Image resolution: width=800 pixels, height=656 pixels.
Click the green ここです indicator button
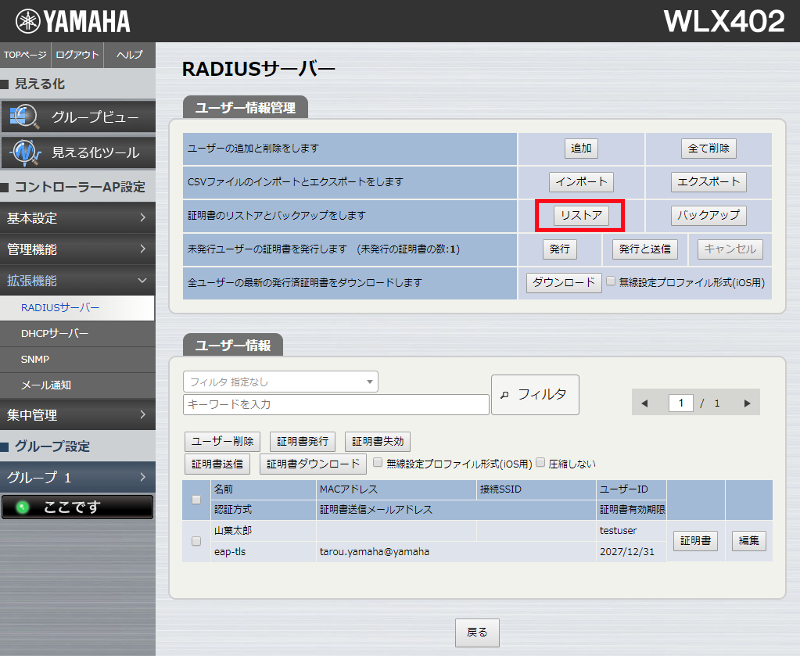(x=77, y=507)
